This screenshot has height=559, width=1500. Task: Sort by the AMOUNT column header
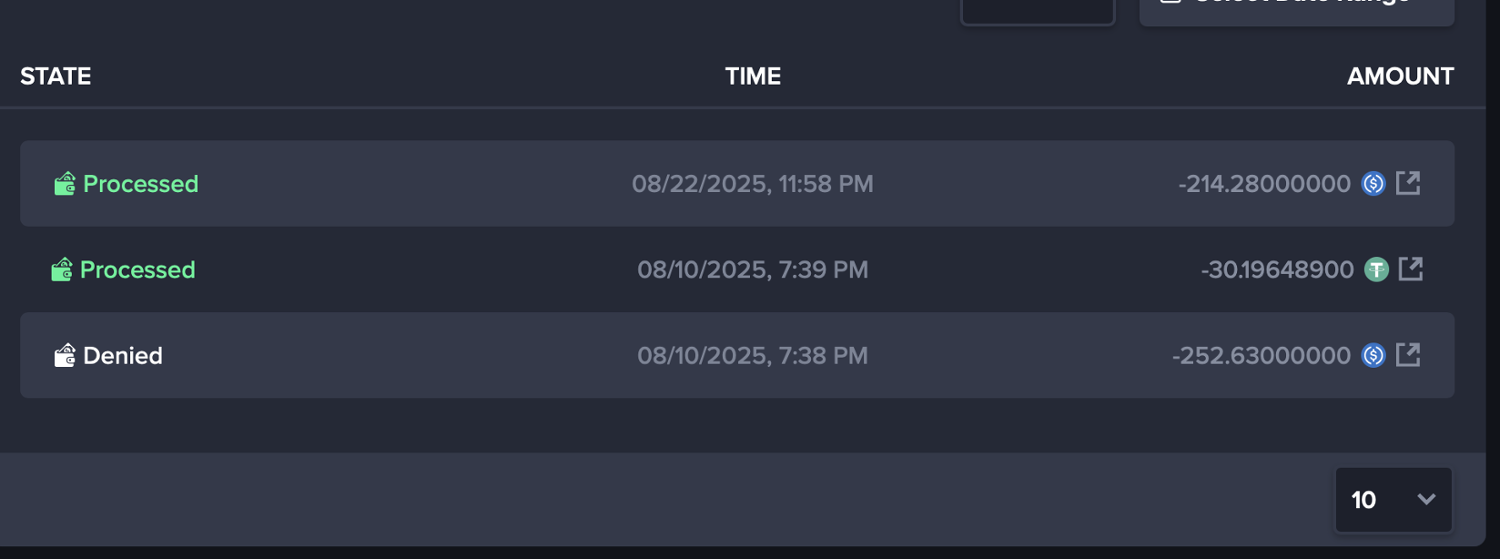pos(1400,76)
